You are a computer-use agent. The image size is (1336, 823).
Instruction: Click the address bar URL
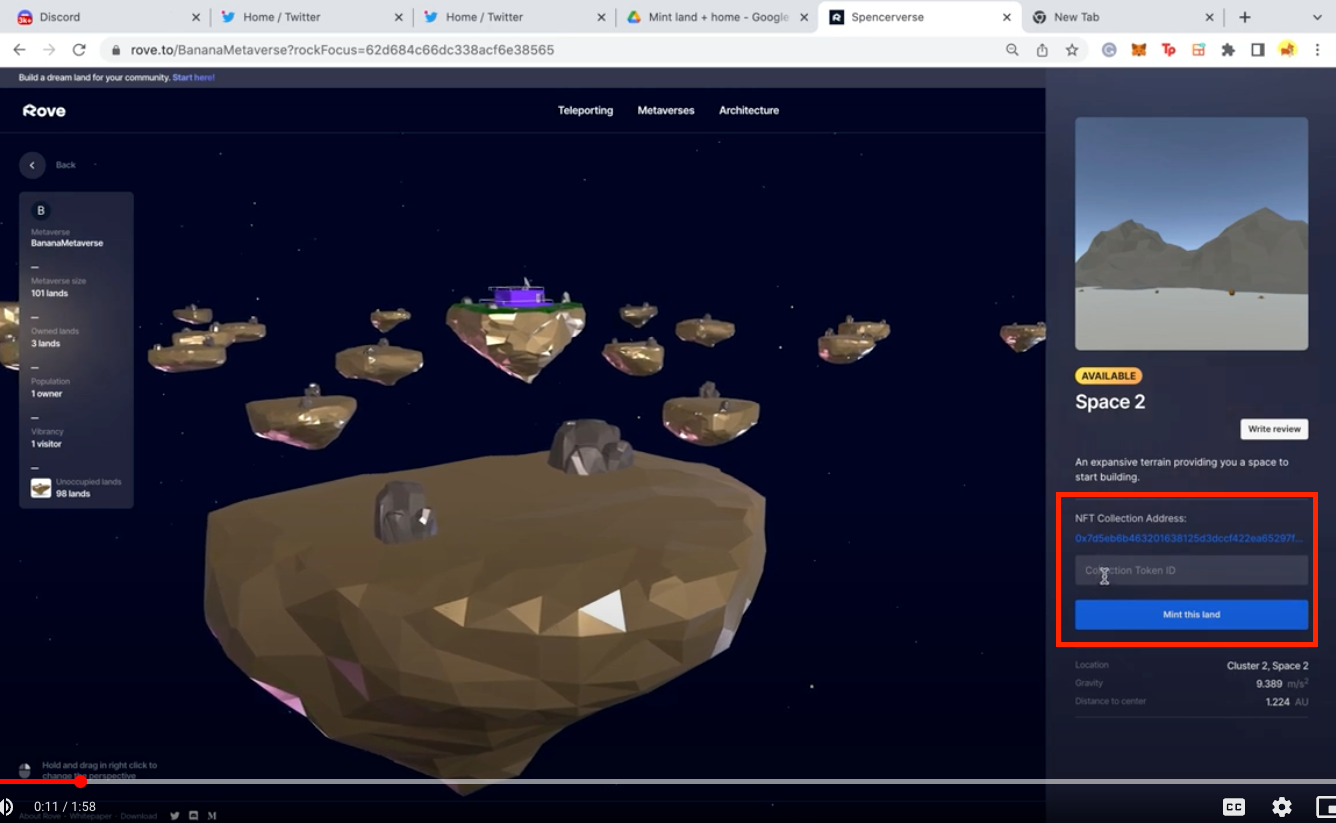pos(342,50)
